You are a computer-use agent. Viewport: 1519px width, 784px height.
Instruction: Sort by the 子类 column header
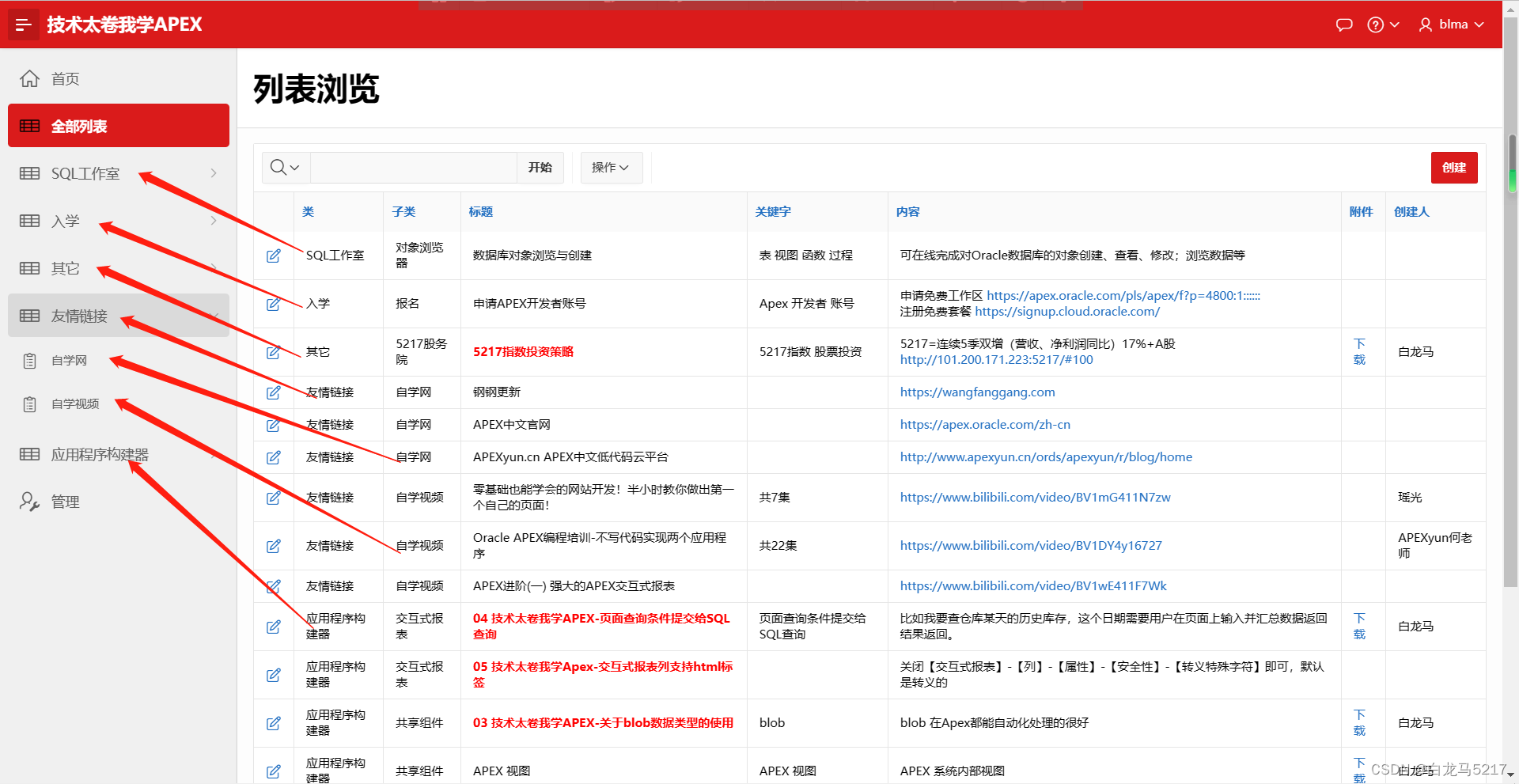point(403,212)
